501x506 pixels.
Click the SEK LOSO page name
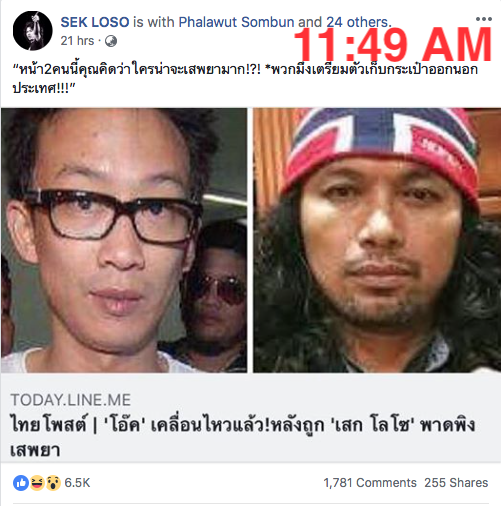click(95, 22)
